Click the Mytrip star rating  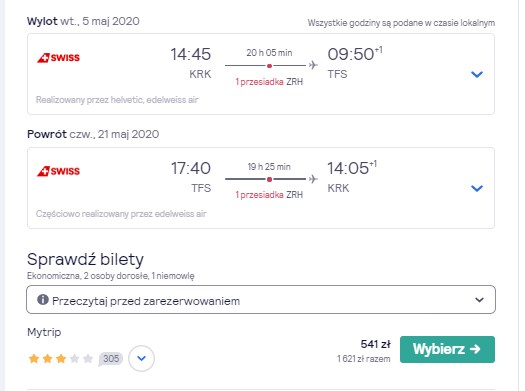coord(61,359)
